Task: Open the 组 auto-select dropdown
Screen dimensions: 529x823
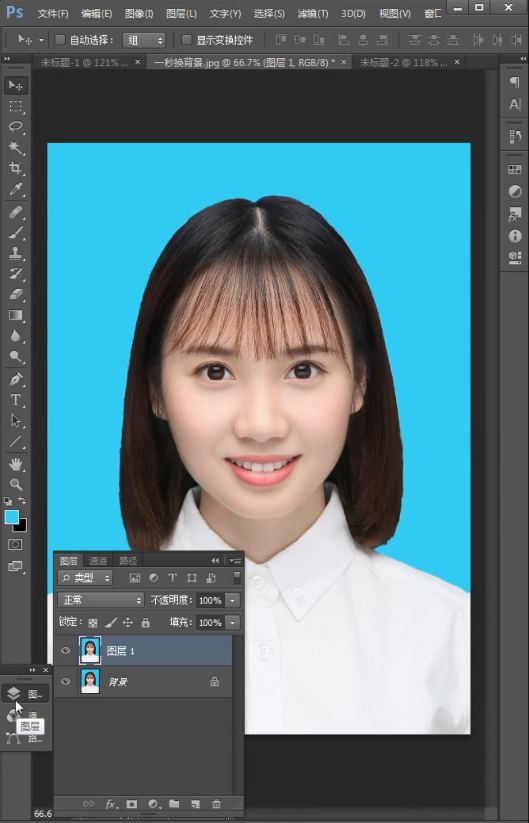Action: 144,40
